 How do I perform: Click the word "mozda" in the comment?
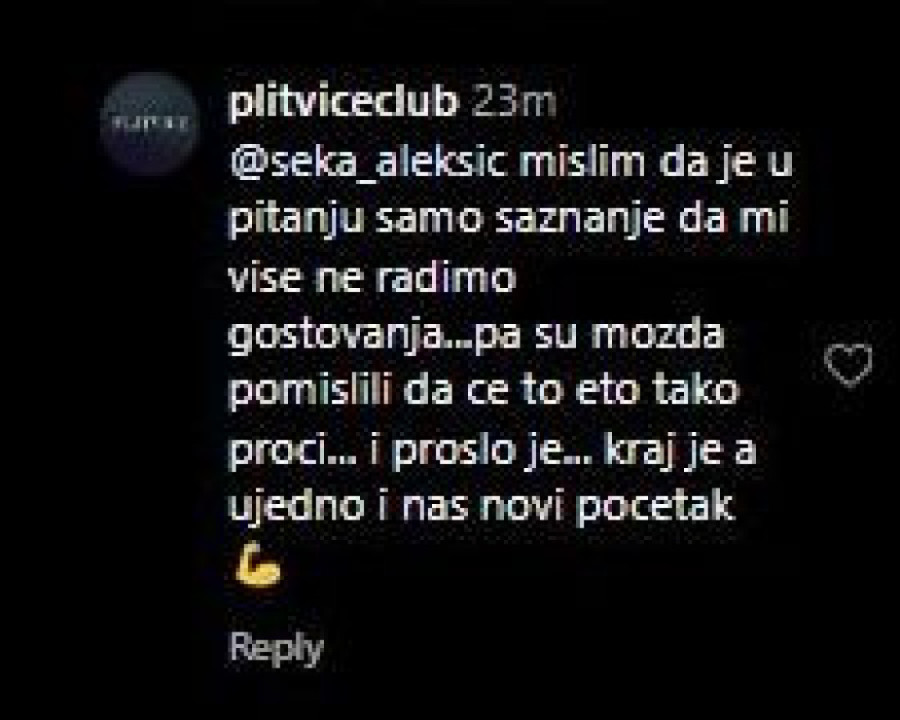pyautogui.click(x=657, y=334)
